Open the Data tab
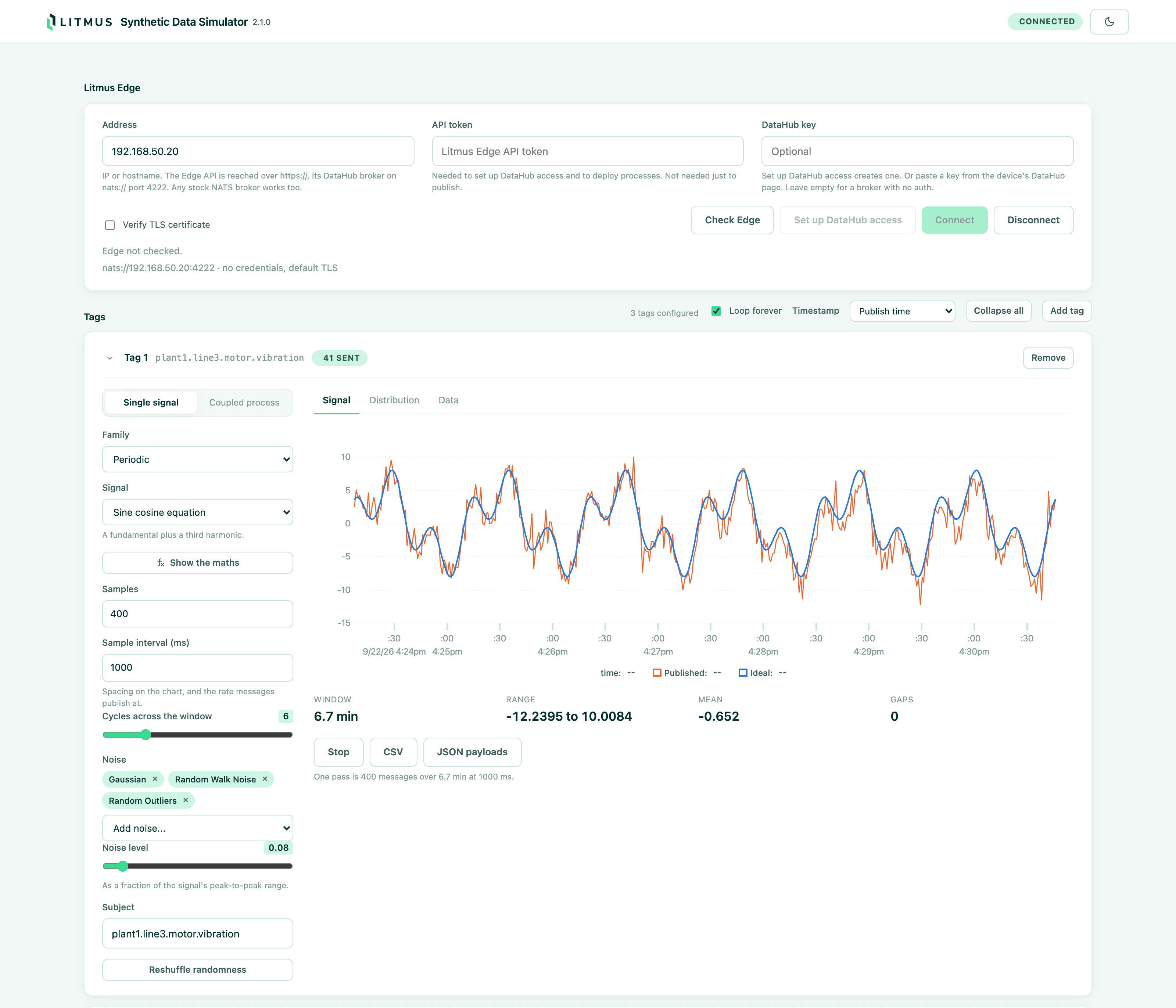Screen dimensions: 1176x1008 point(448,400)
